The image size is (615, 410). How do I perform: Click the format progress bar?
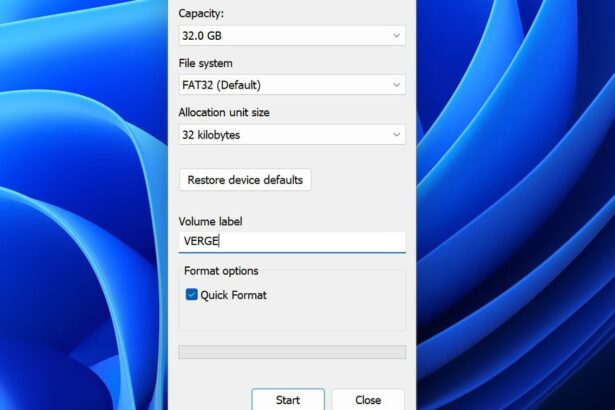(291, 352)
